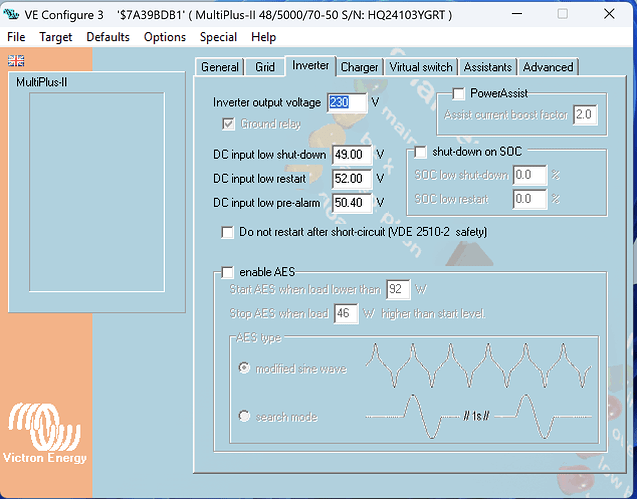Close the VE Configure window

point(609,14)
